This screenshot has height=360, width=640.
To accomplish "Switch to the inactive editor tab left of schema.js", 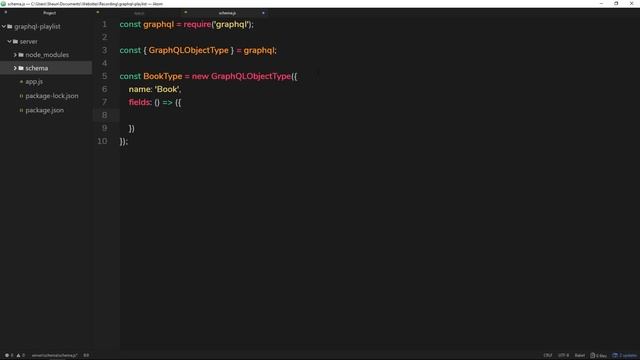I will pos(139,13).
